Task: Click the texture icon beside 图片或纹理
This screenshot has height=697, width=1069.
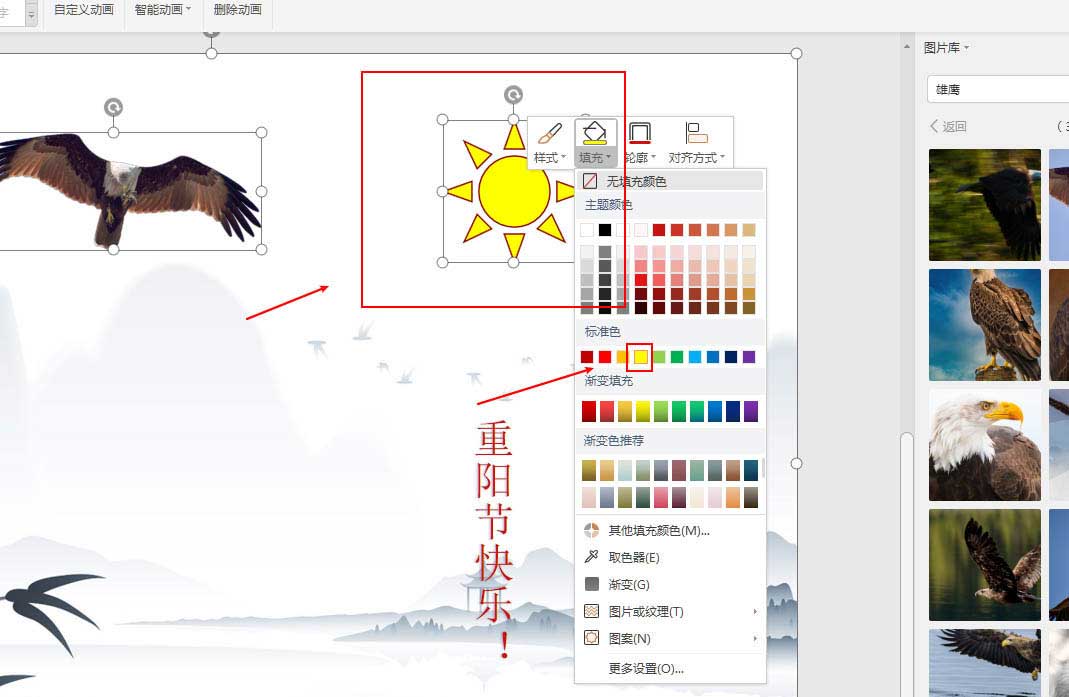Action: point(592,611)
